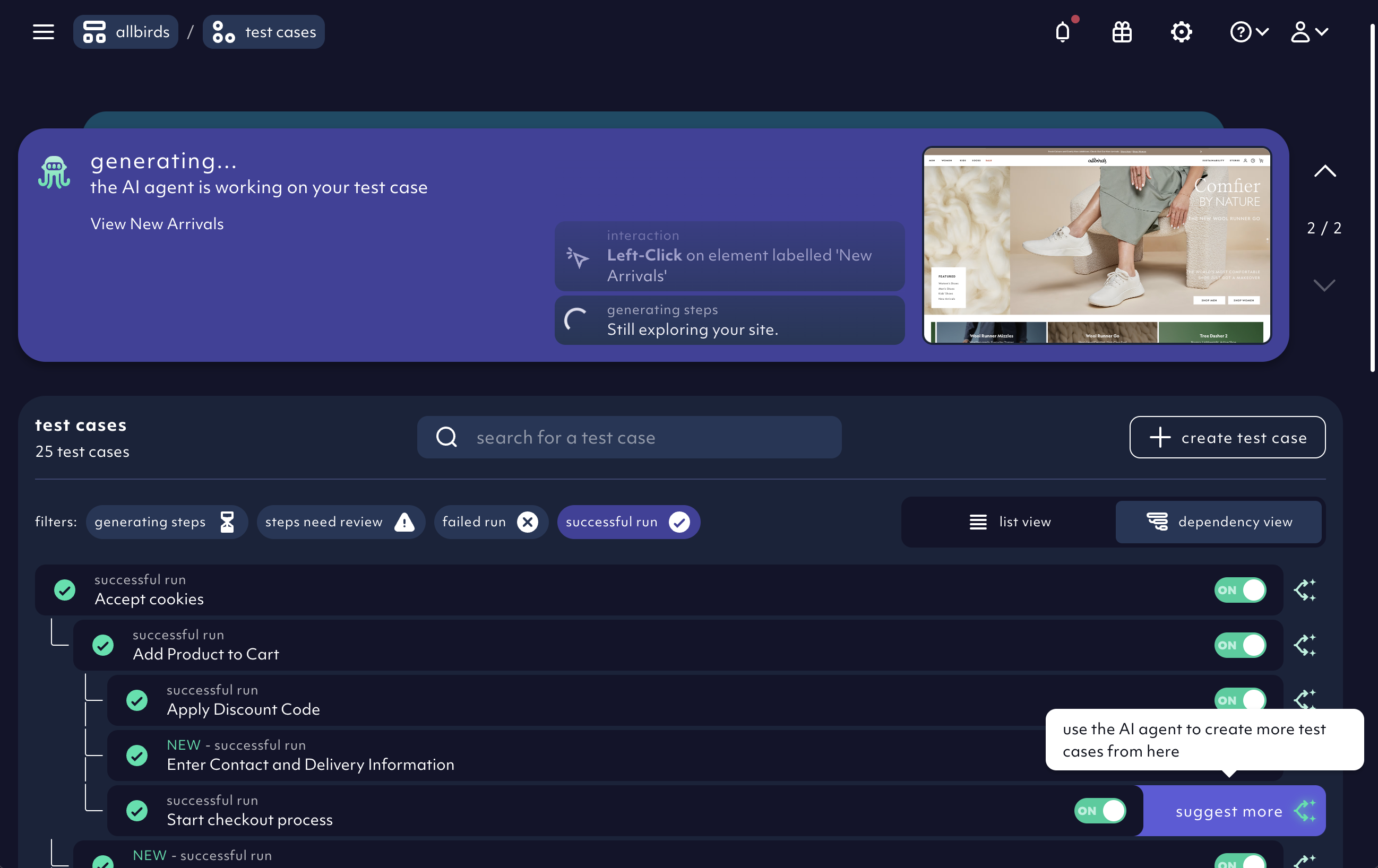Click the notifications bell
This screenshot has height=868, width=1378.
click(x=1063, y=32)
